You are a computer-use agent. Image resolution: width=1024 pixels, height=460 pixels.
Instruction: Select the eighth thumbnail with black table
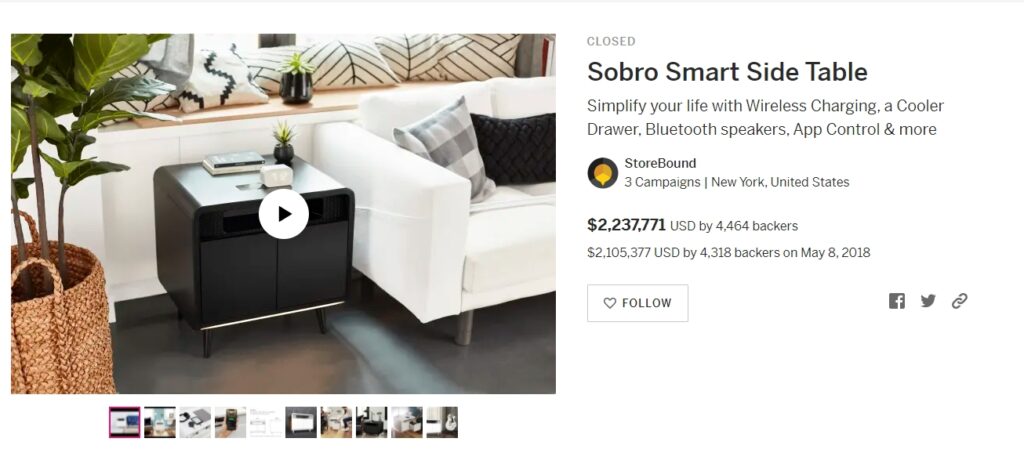coord(372,422)
